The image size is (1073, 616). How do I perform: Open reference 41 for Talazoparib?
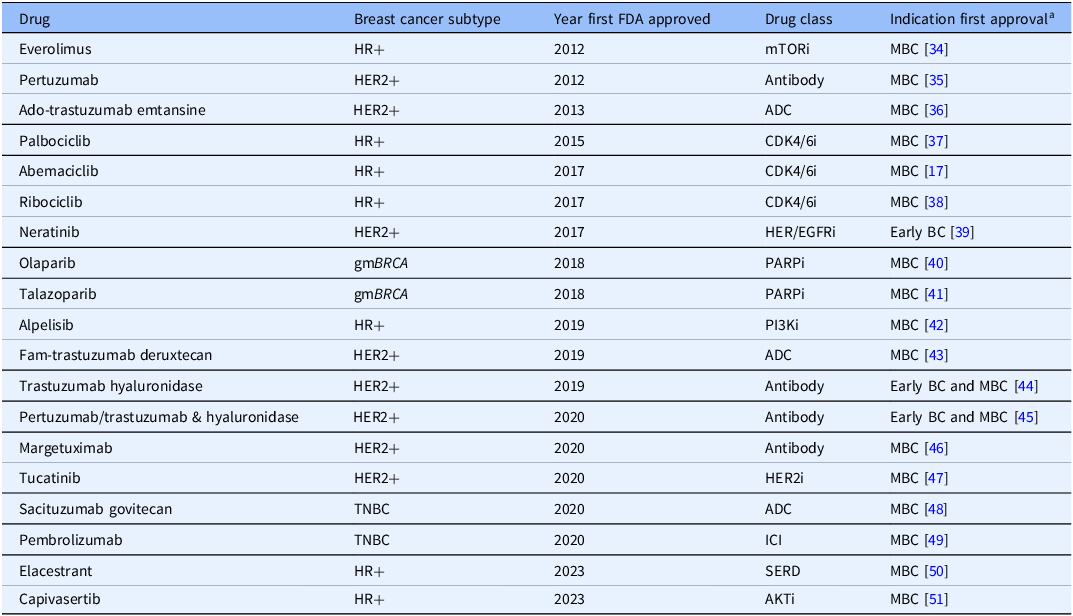(936, 294)
